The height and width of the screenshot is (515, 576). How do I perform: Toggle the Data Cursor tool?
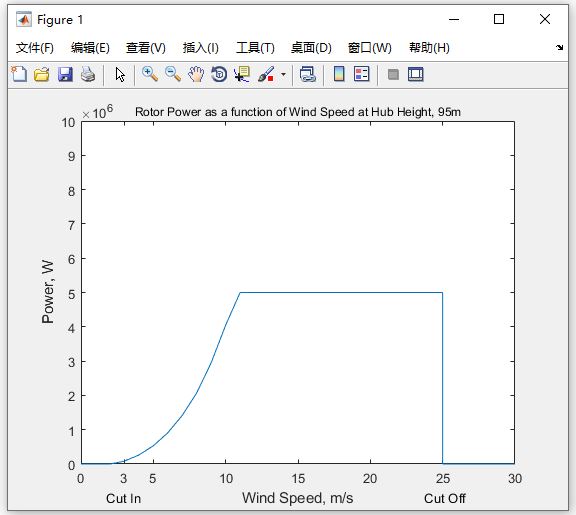[x=242, y=74]
